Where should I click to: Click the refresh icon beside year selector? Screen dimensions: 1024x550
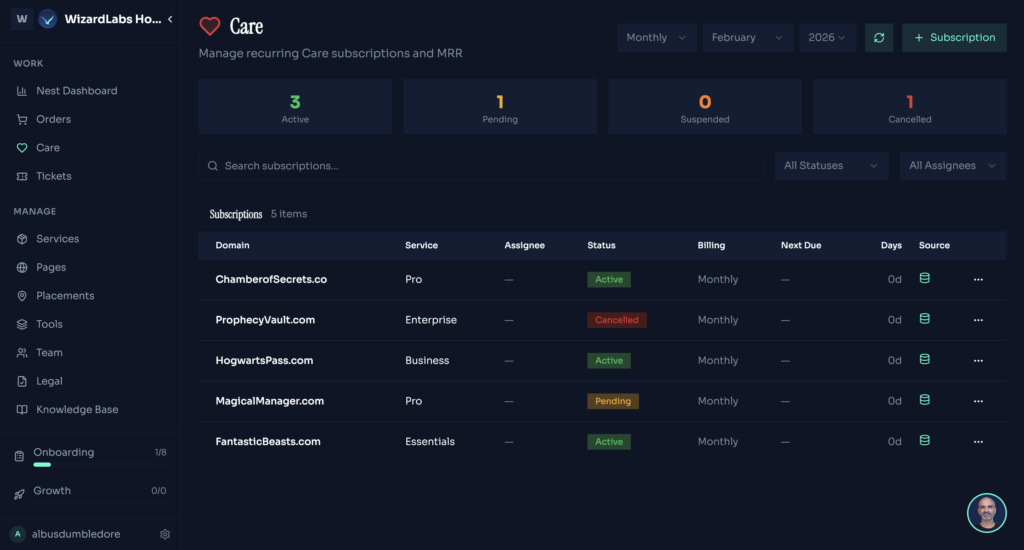tap(879, 38)
